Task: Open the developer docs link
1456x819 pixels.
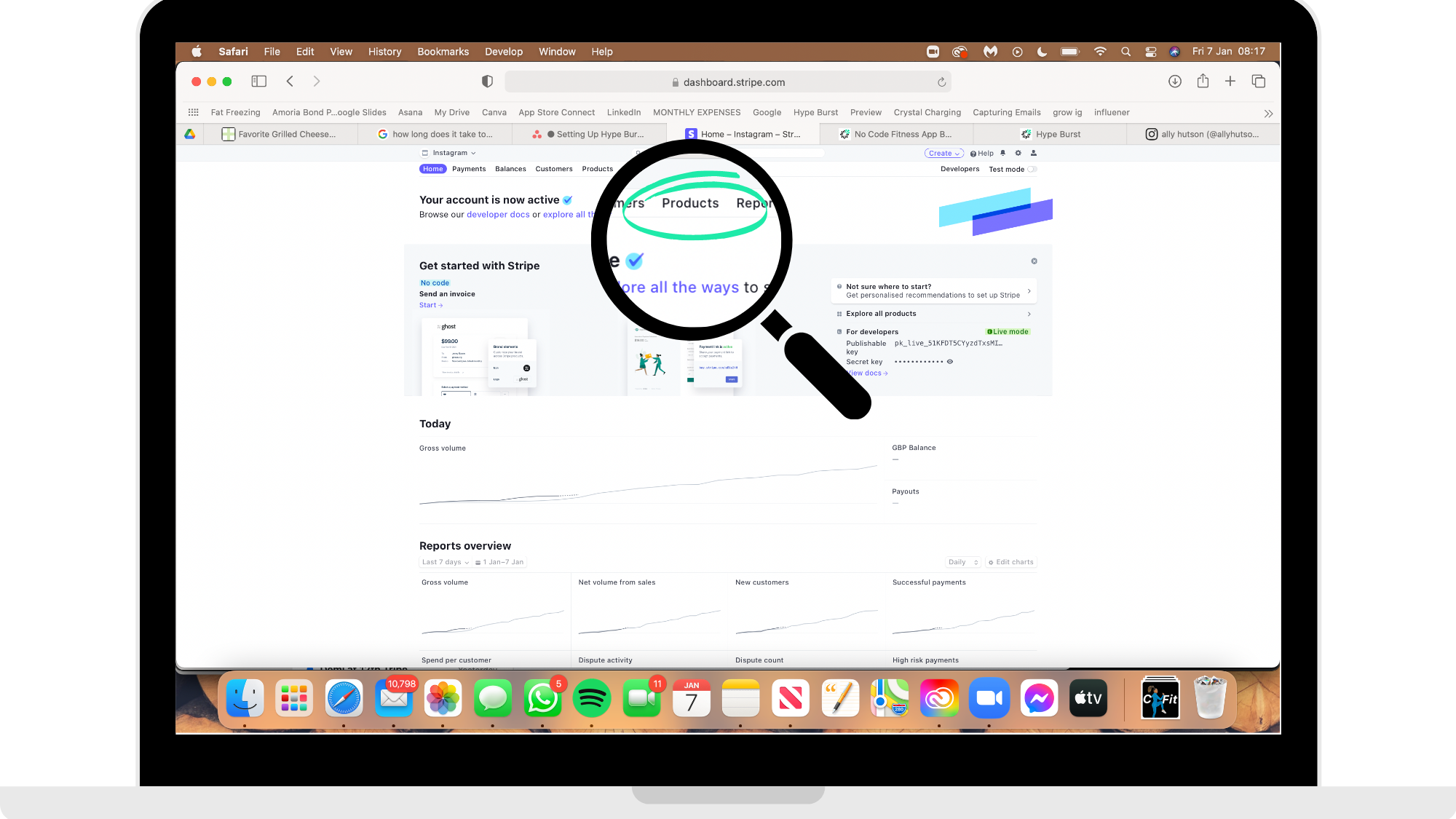Action: [498, 215]
